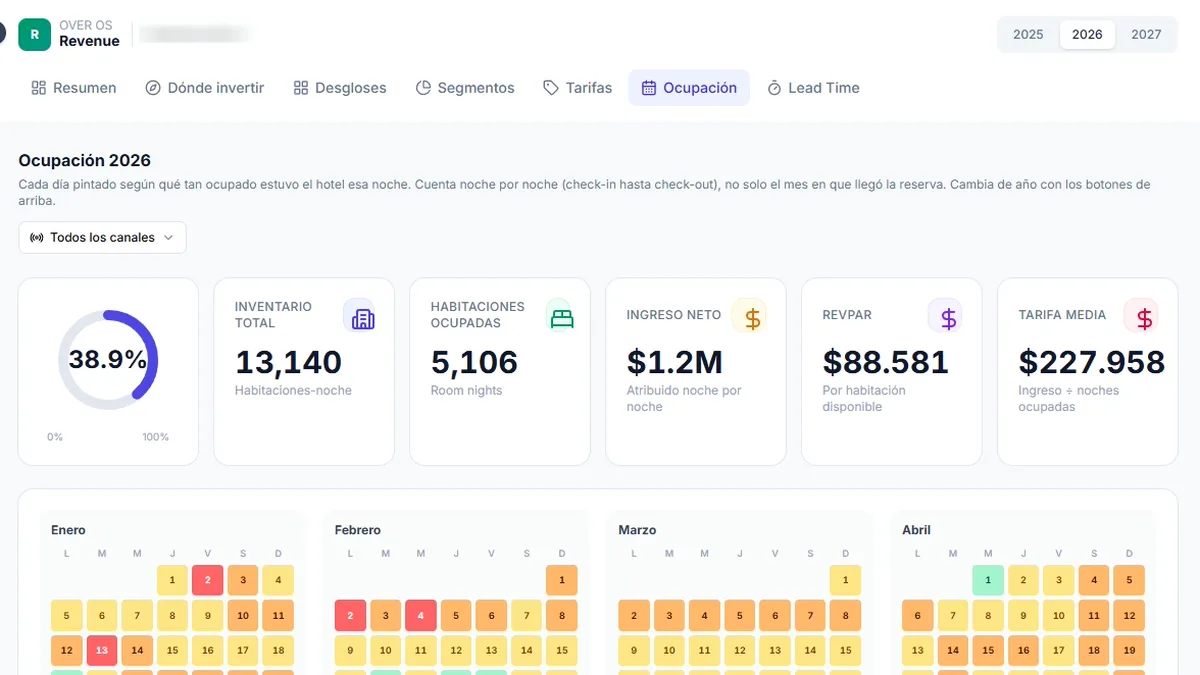Select year 2026
The height and width of the screenshot is (675, 1200).
click(1087, 34)
